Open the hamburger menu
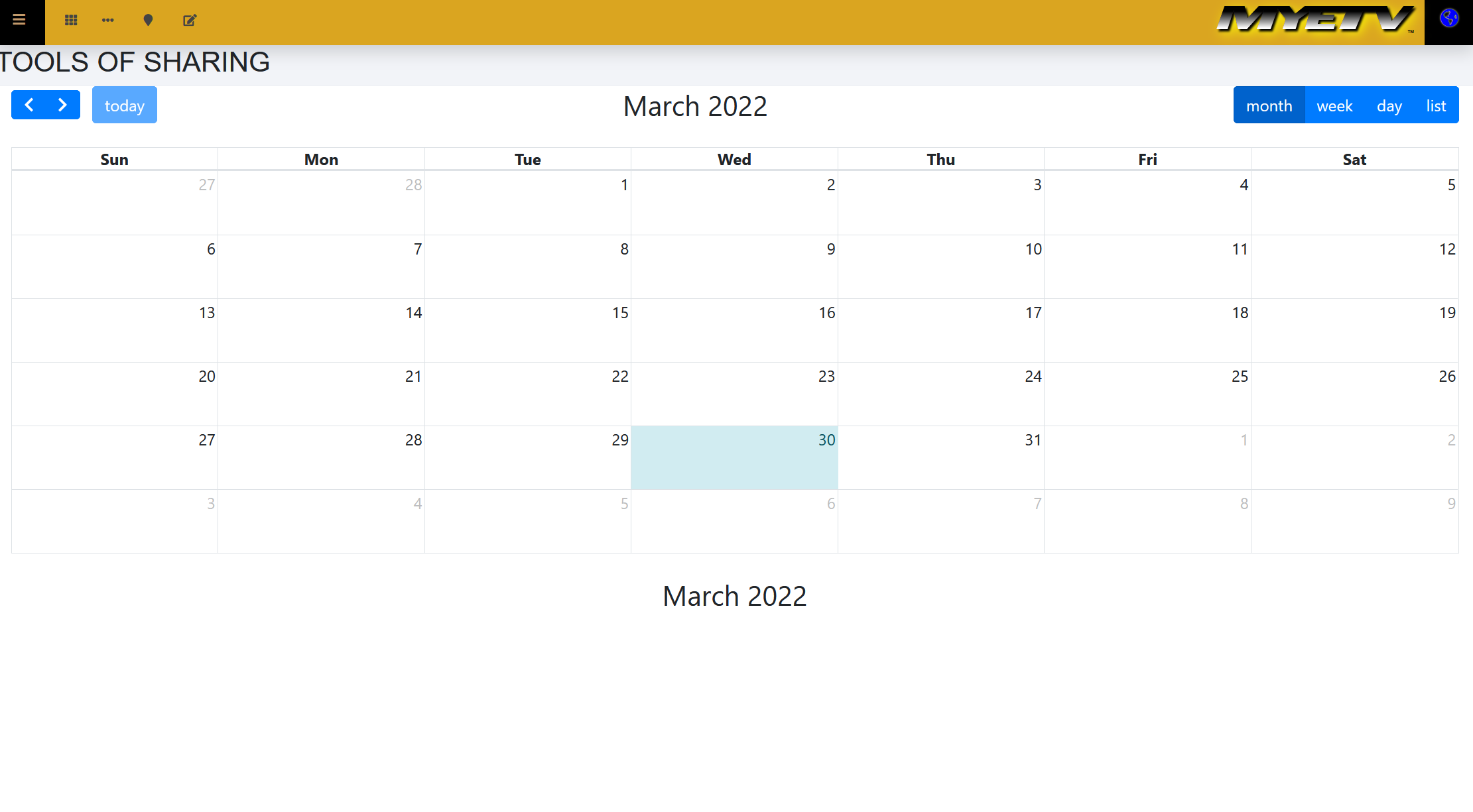The image size is (1473, 812). [19, 20]
